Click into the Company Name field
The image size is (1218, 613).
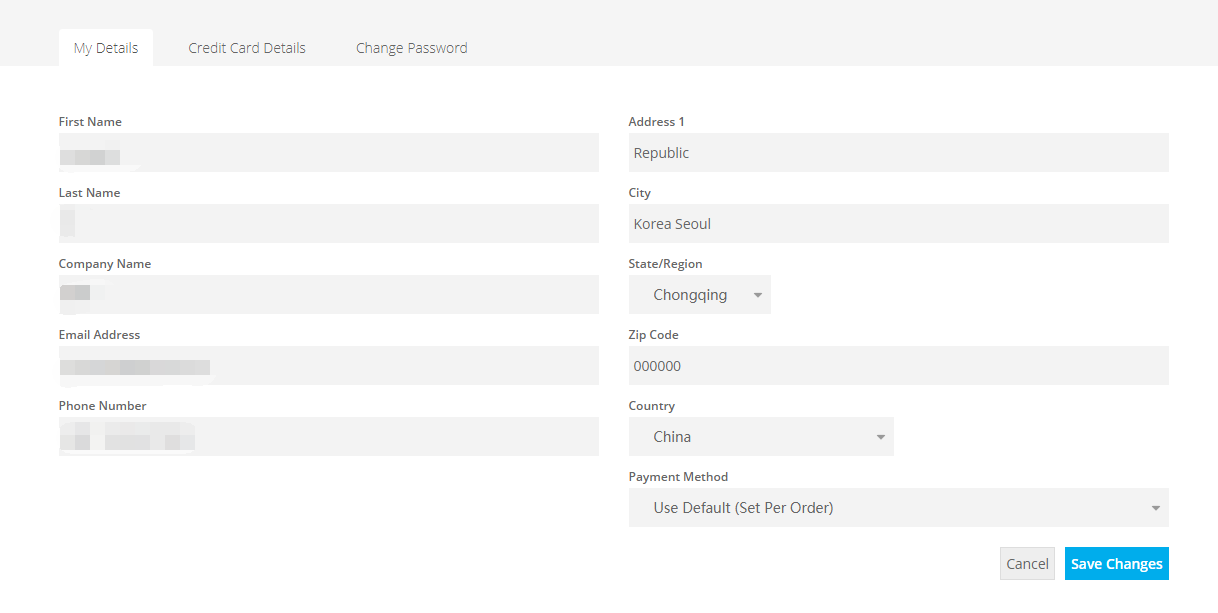pyautogui.click(x=329, y=295)
